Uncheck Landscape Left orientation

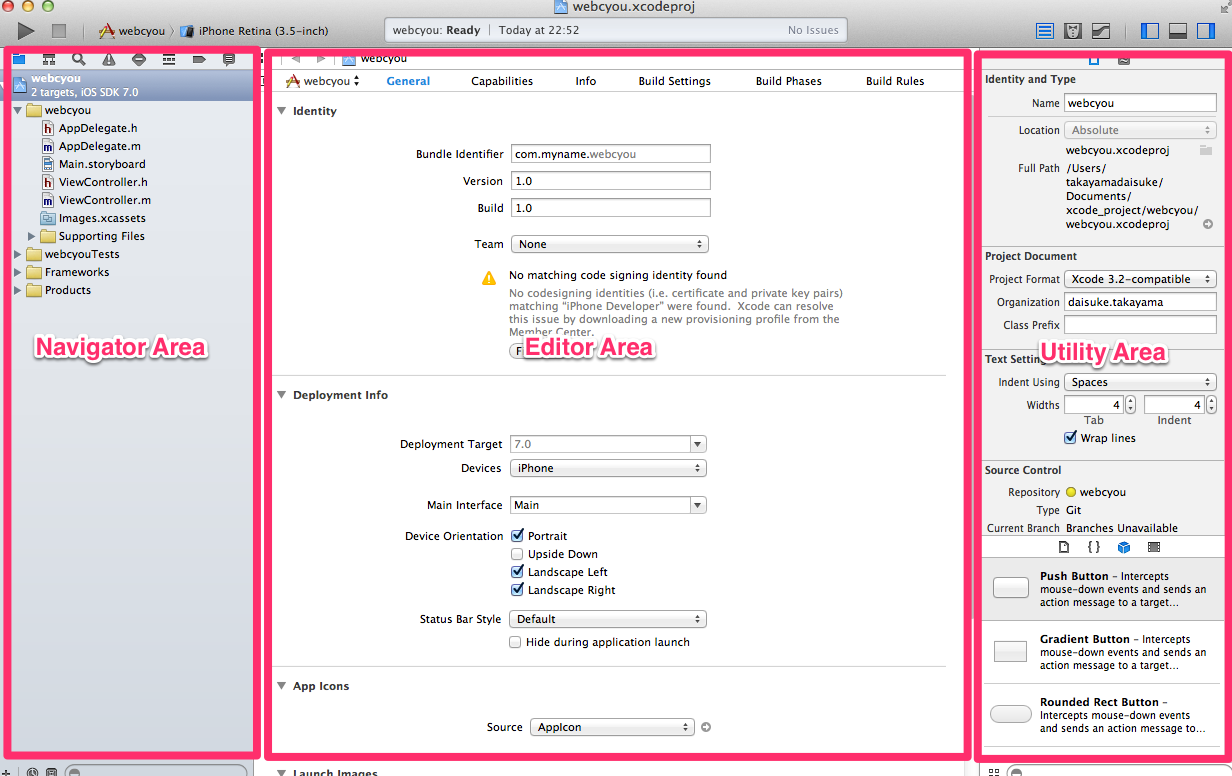click(x=517, y=572)
